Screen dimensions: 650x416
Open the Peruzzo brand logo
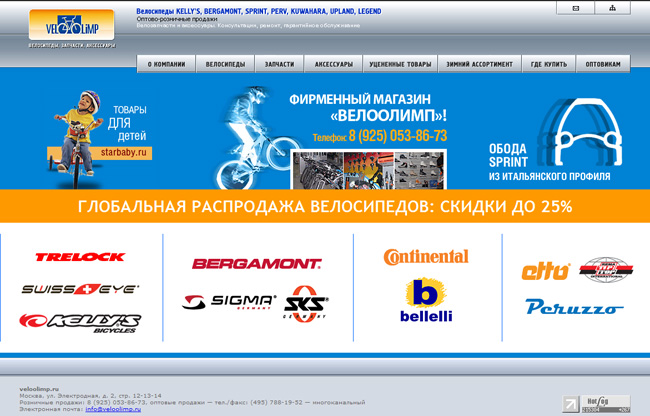point(574,307)
